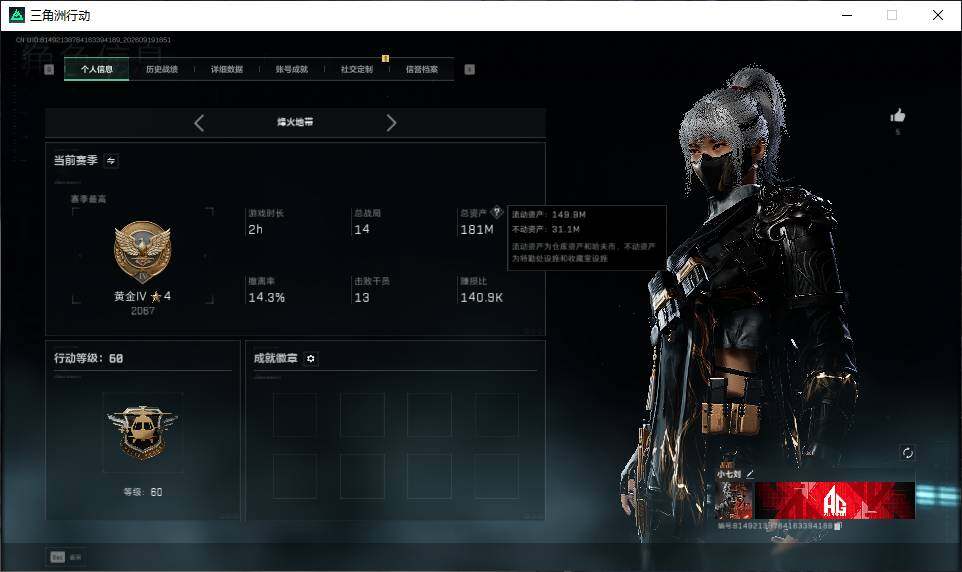Open the 详细数据 tab
Screen dimensions: 962x572
tap(227, 69)
